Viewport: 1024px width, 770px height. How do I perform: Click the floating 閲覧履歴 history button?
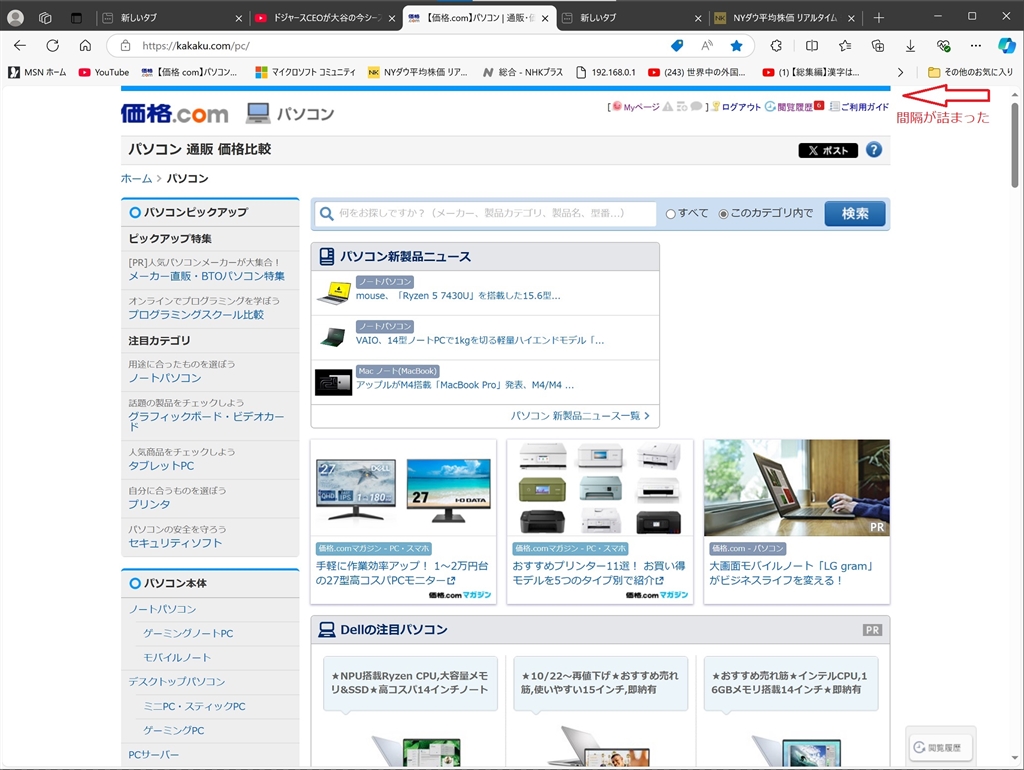coord(941,747)
